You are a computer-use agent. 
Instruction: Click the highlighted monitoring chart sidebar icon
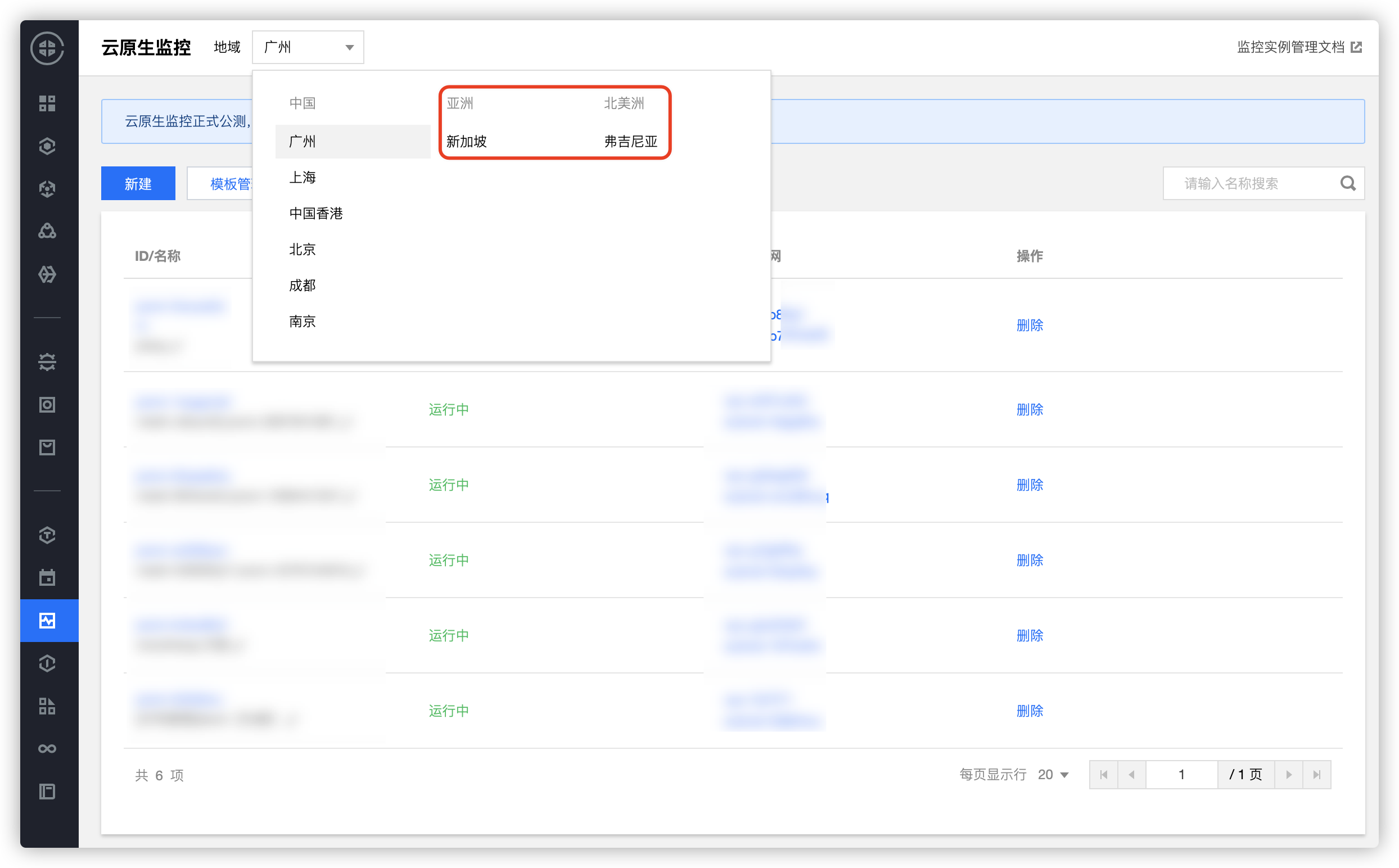(47, 621)
